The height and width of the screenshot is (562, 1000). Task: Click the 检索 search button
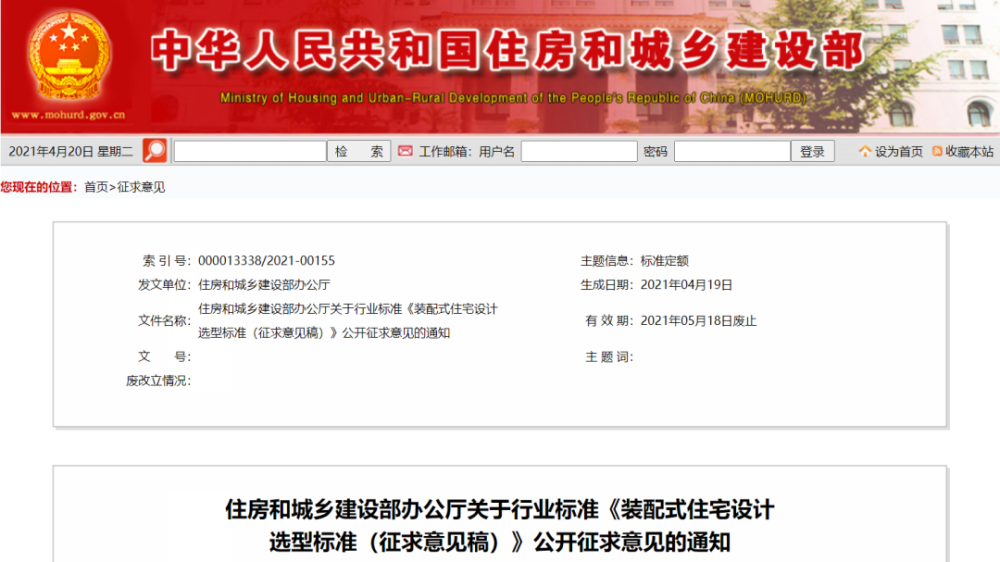(359, 151)
